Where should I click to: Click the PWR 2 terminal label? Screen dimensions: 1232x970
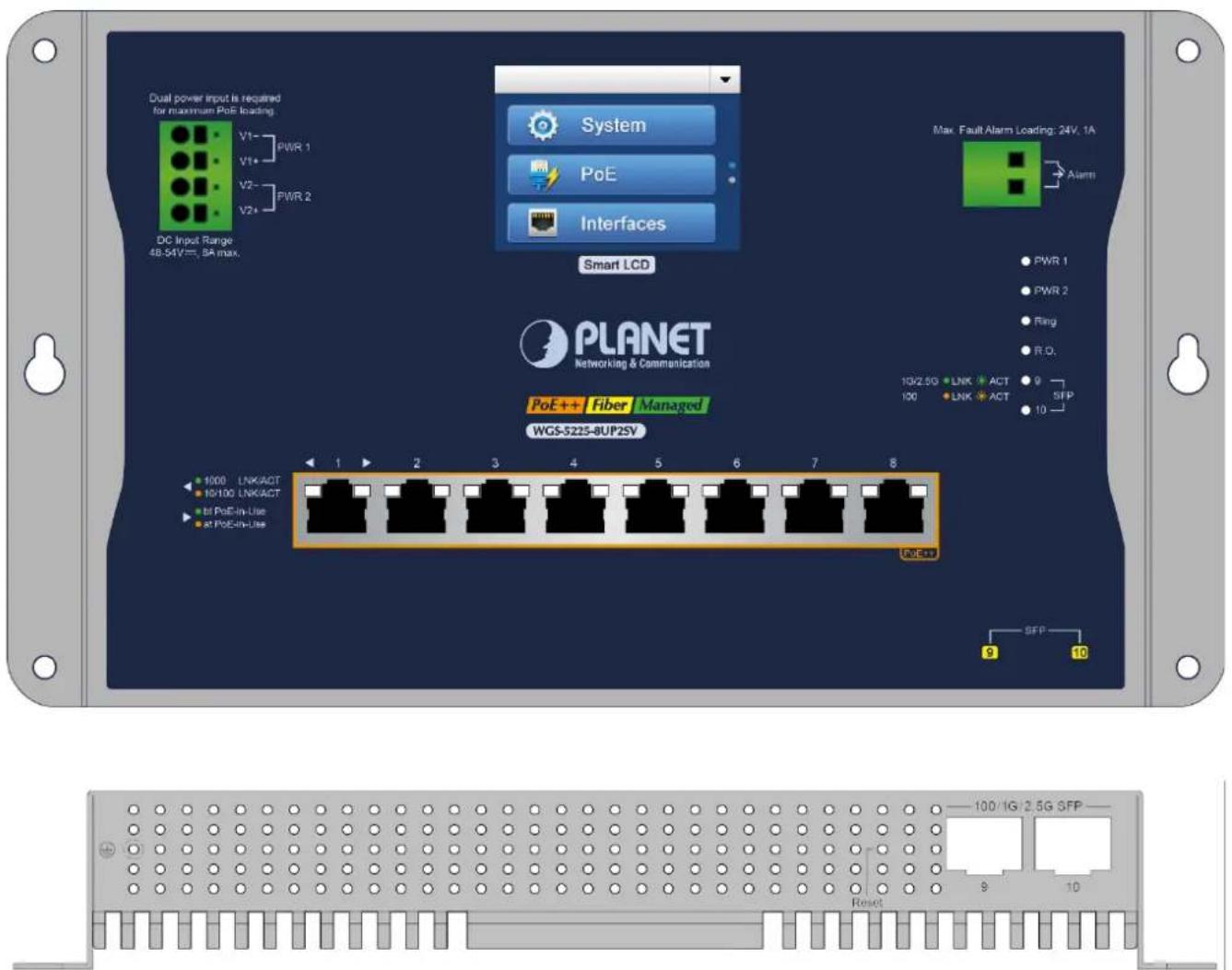(x=294, y=196)
